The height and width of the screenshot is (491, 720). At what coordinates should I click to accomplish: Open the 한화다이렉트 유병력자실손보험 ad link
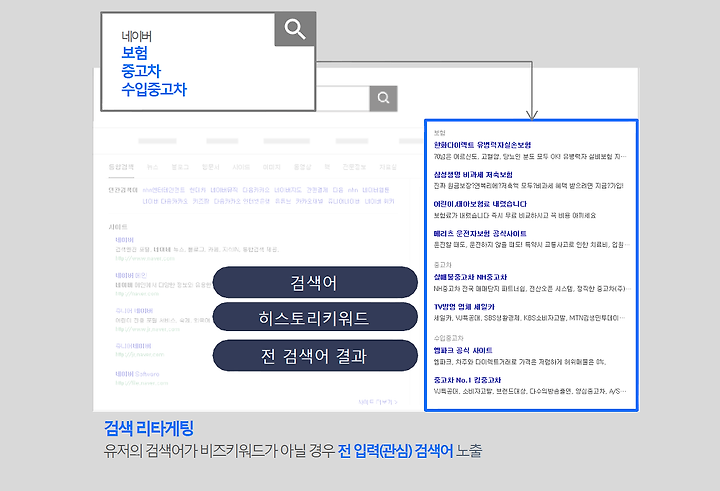click(482, 145)
